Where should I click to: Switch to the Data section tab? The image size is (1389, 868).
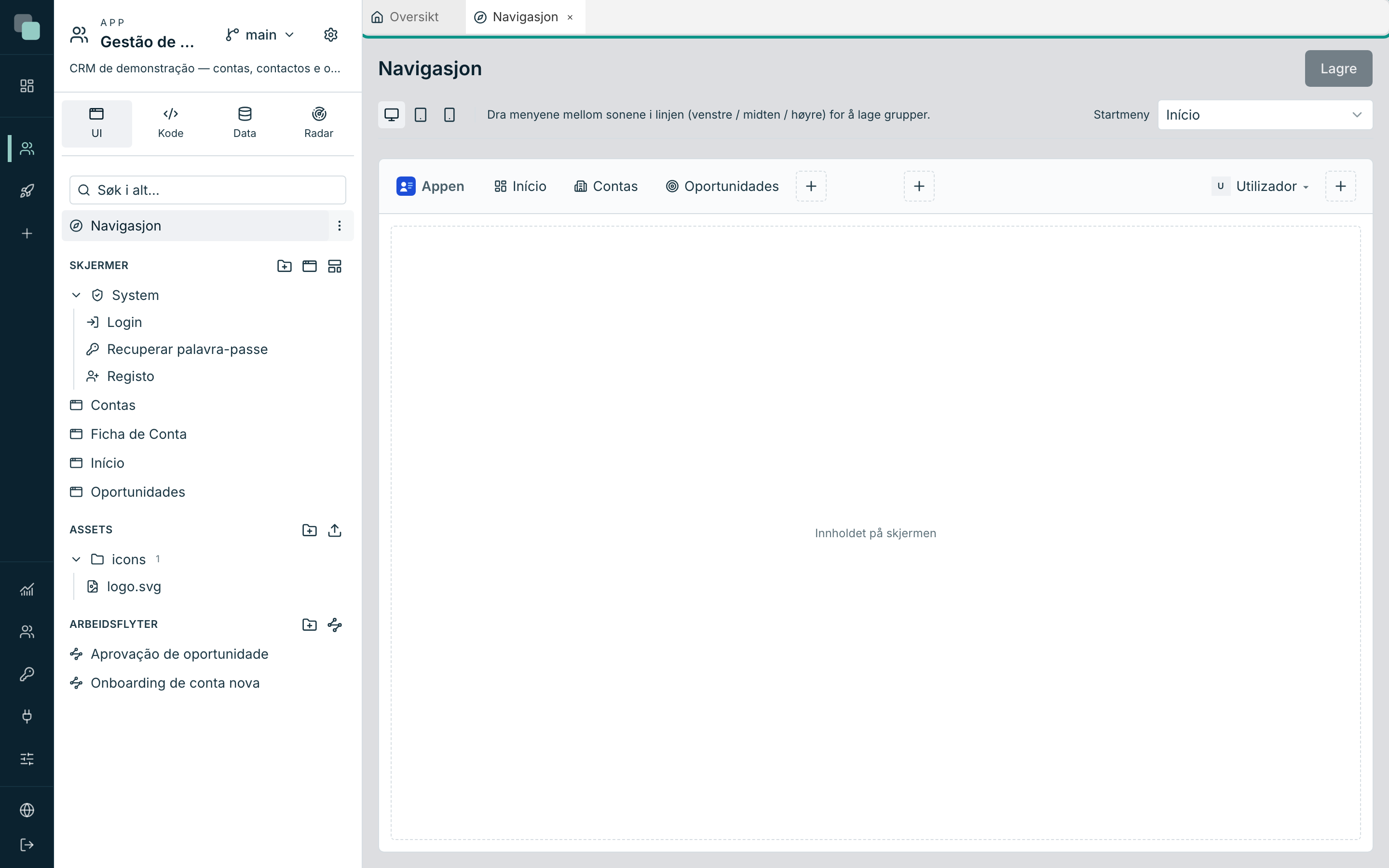pos(245,123)
